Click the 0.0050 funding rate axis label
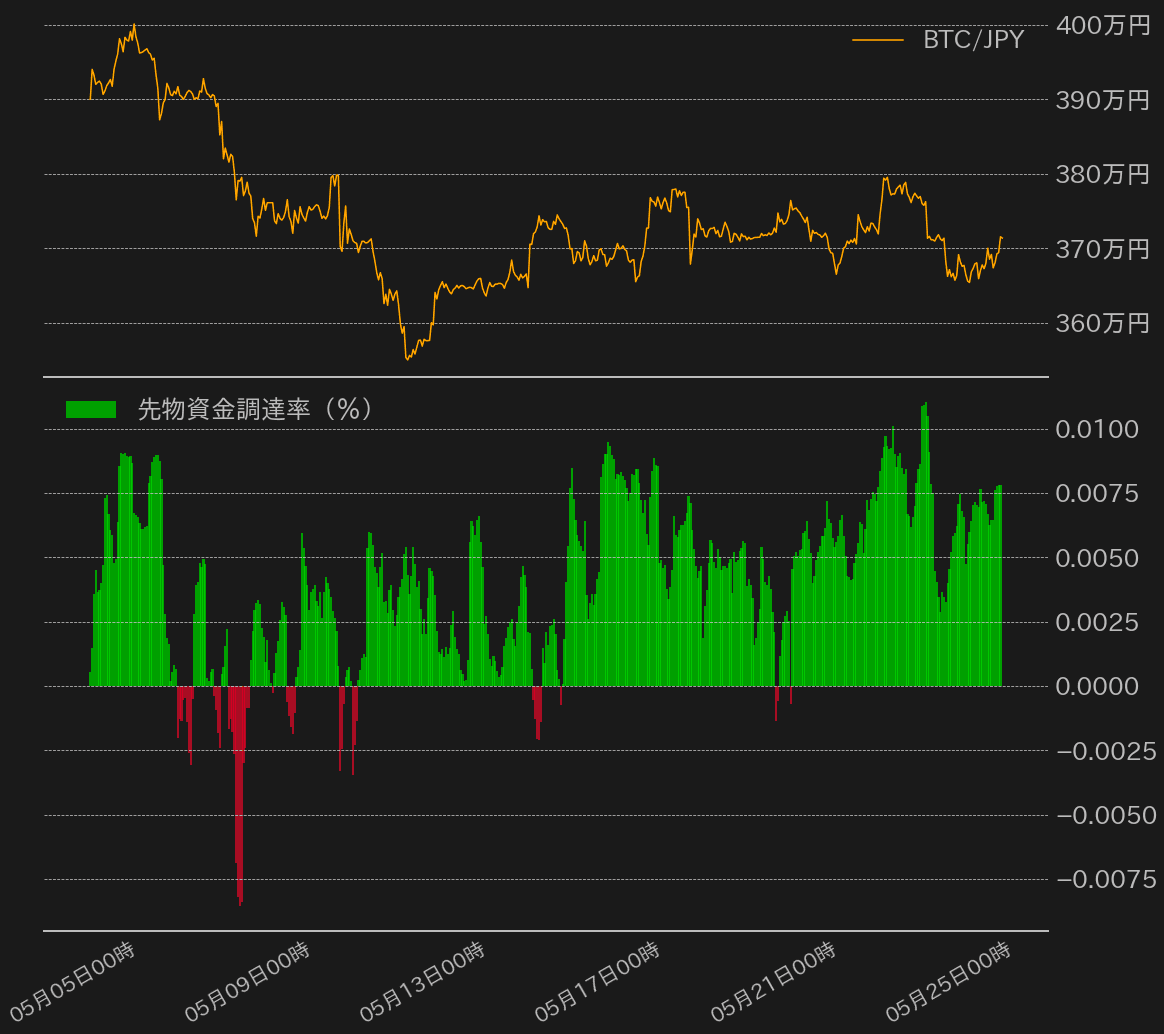This screenshot has width=1164, height=1034. pyautogui.click(x=1097, y=558)
